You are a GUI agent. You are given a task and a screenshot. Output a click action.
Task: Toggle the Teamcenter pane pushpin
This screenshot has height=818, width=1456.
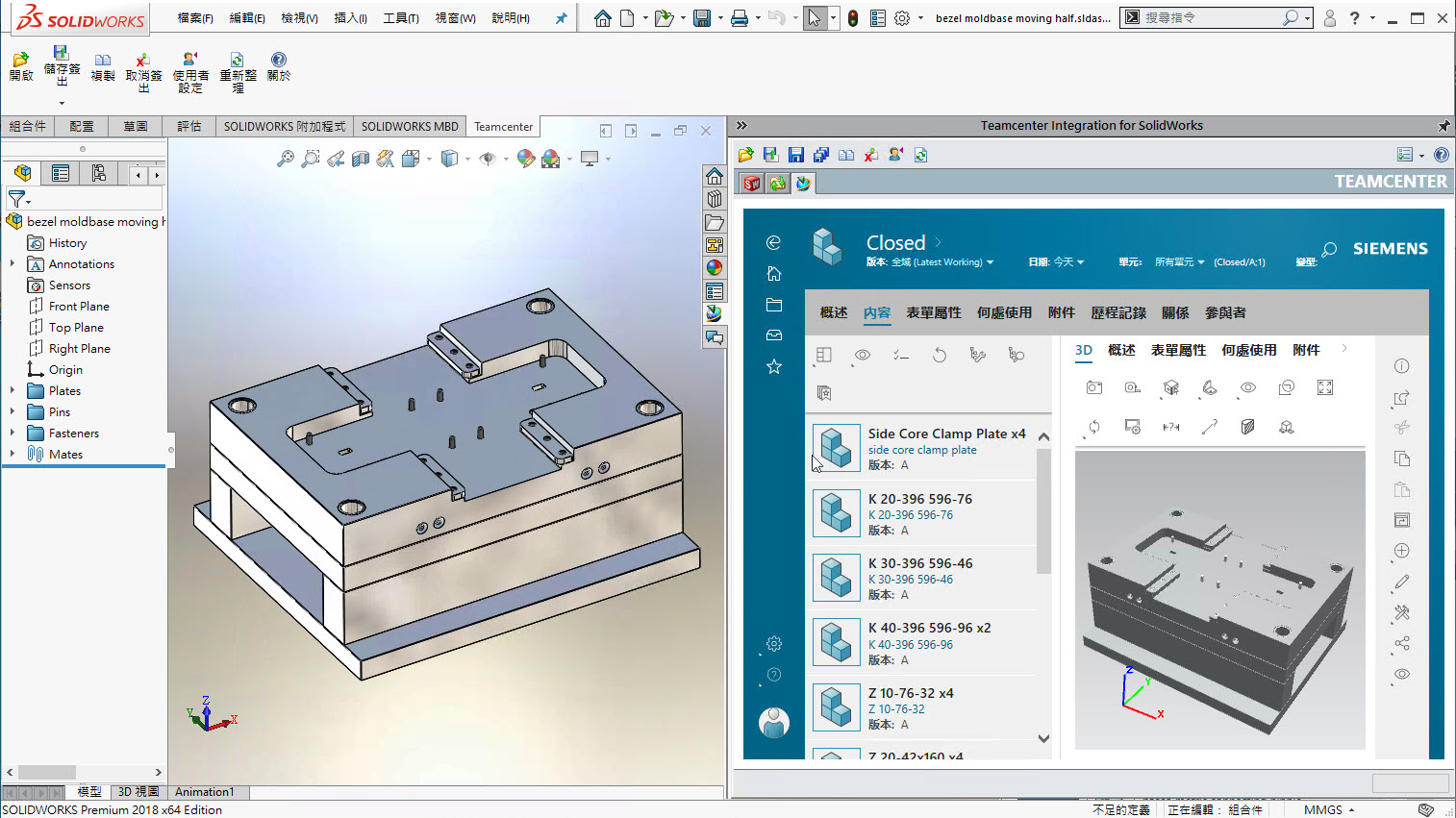pos(1443,126)
